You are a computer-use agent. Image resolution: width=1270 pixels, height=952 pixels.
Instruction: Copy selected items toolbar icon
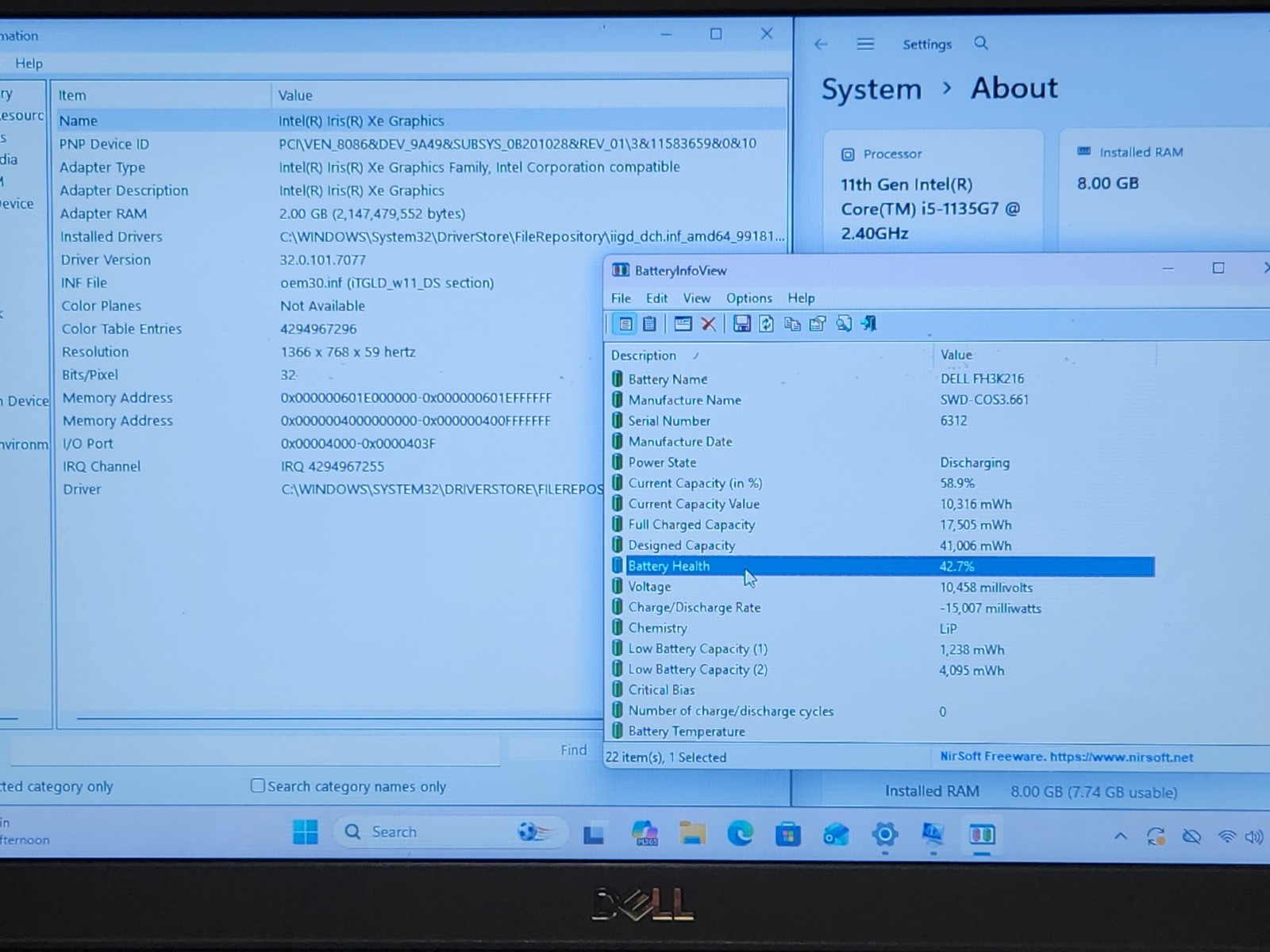[792, 324]
